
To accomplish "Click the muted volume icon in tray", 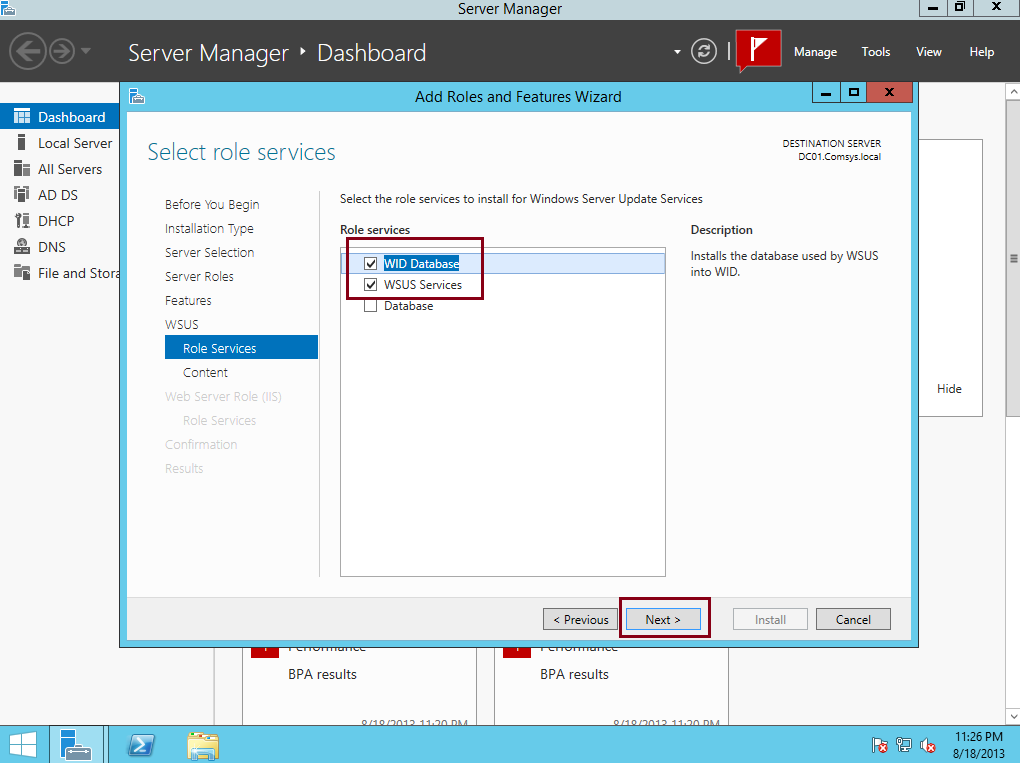I will click(928, 745).
